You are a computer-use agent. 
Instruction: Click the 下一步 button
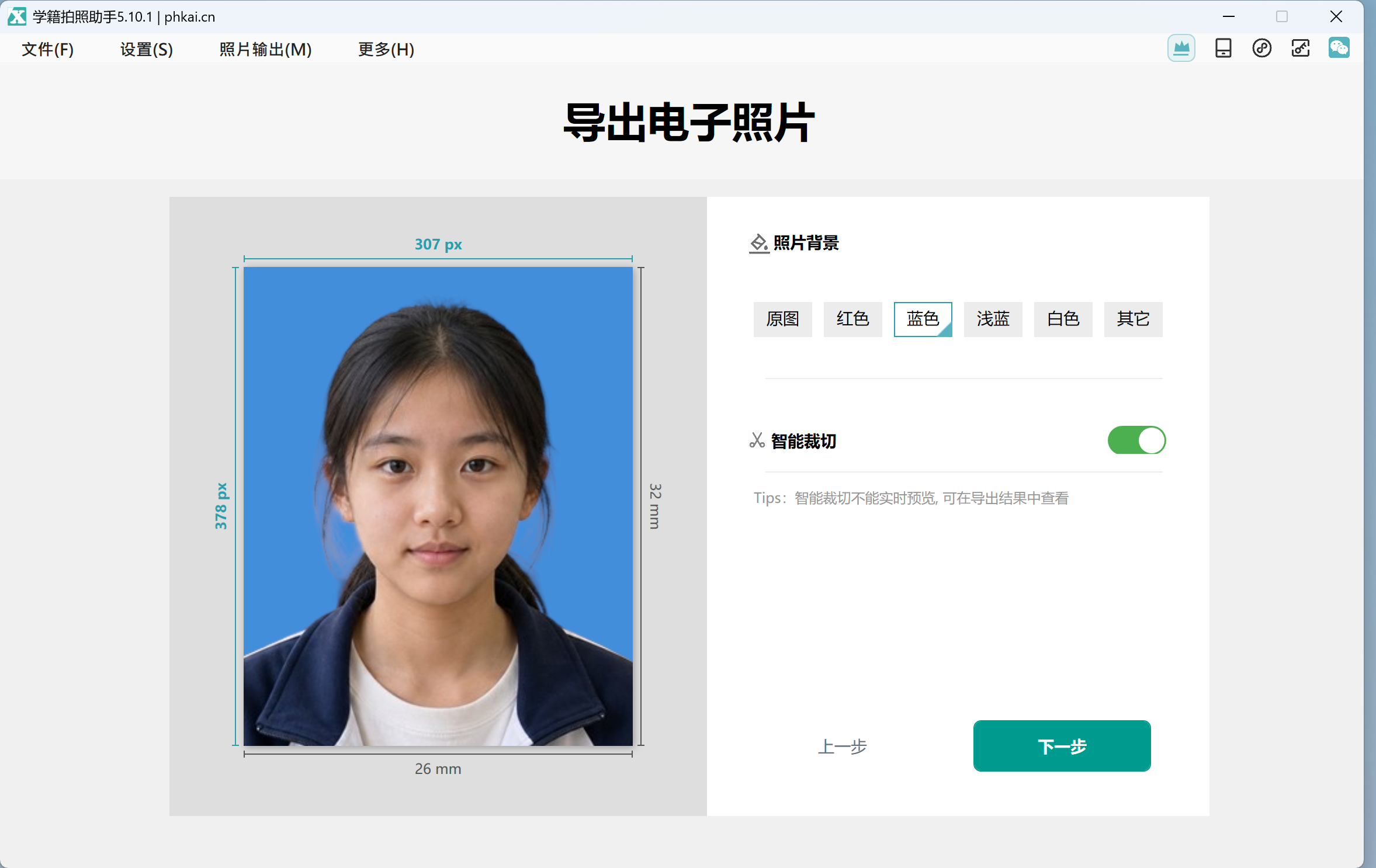pos(1062,746)
